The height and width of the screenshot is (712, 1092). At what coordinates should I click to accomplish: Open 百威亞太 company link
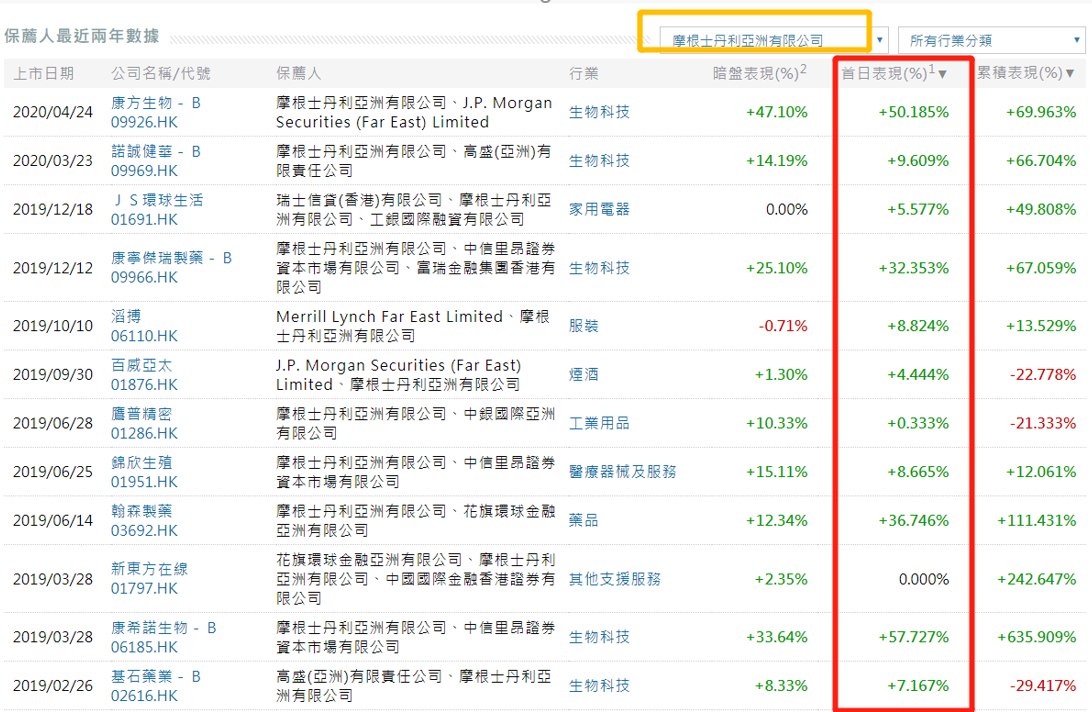[141, 365]
